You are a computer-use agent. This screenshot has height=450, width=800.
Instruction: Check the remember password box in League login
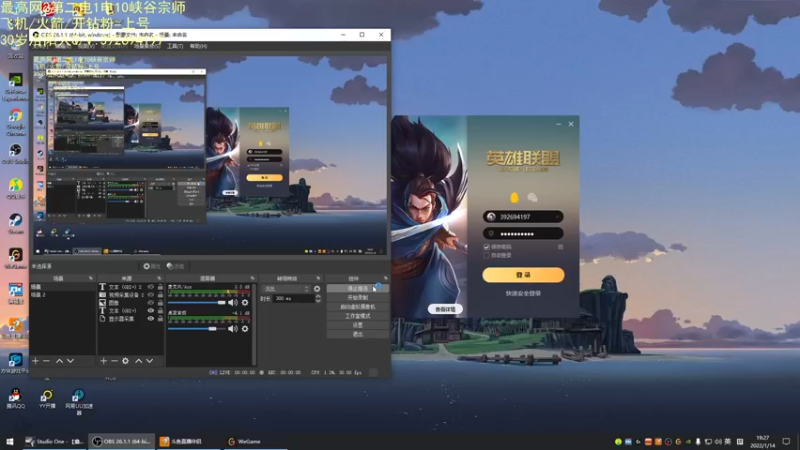486,247
